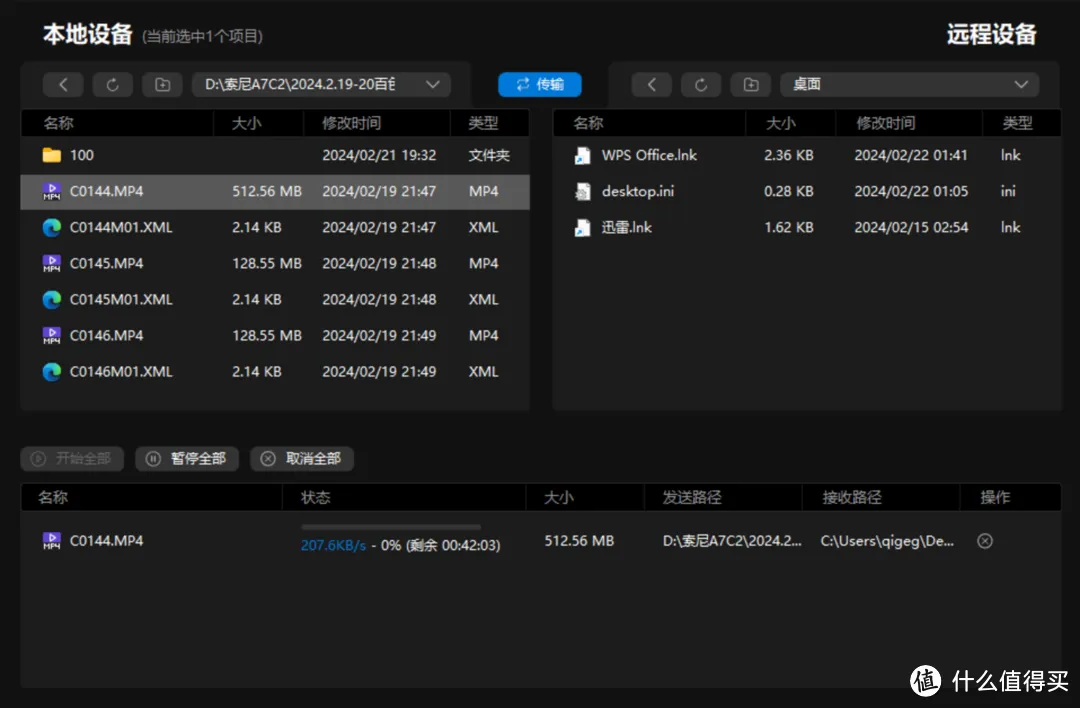
Task: Click the C0144.MP4 transfer progress bar
Action: click(x=391, y=528)
